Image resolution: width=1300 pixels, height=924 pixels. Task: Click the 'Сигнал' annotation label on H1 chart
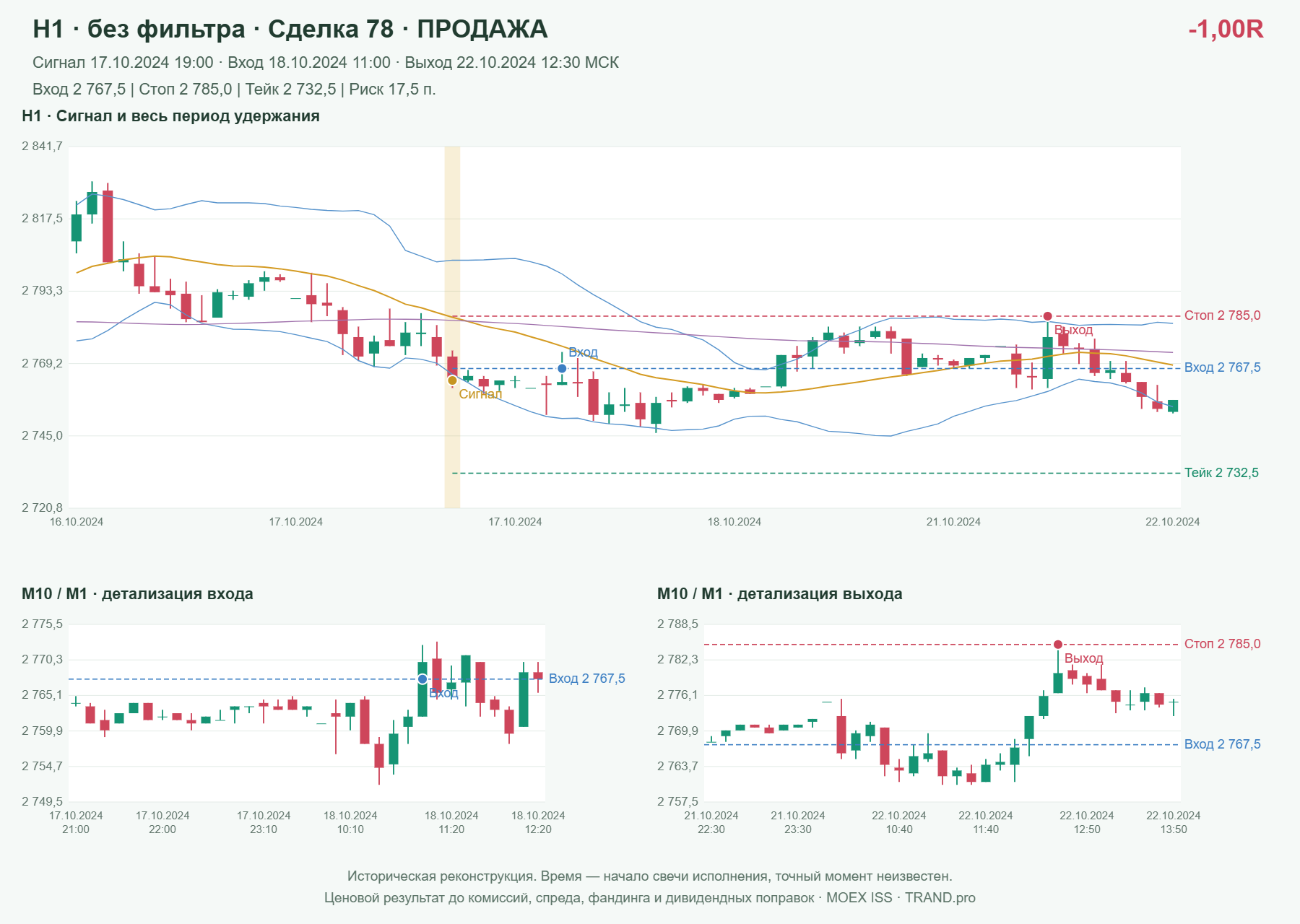point(480,394)
